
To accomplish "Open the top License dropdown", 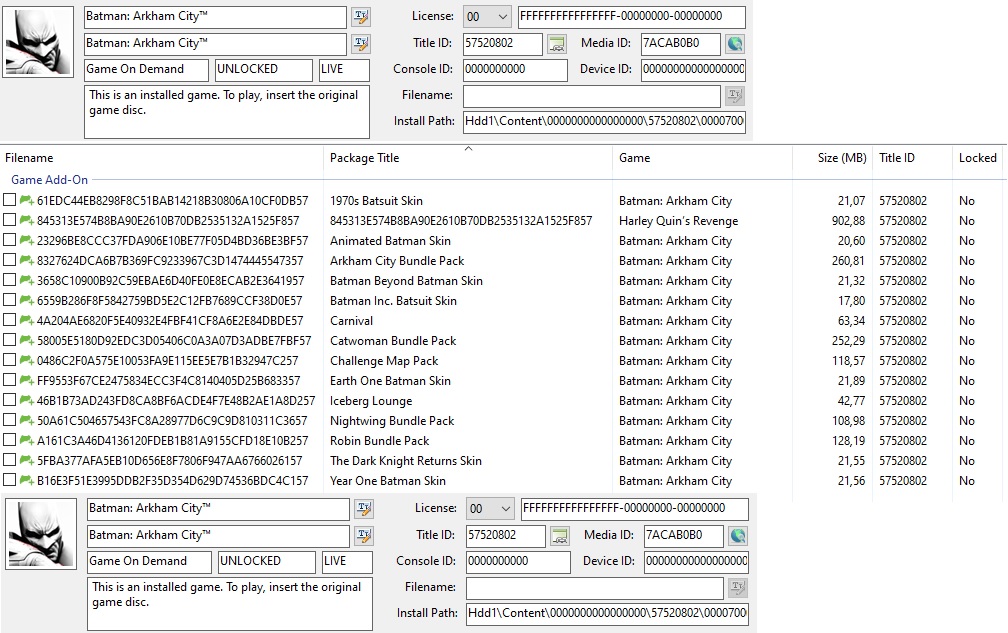I will tap(488, 17).
